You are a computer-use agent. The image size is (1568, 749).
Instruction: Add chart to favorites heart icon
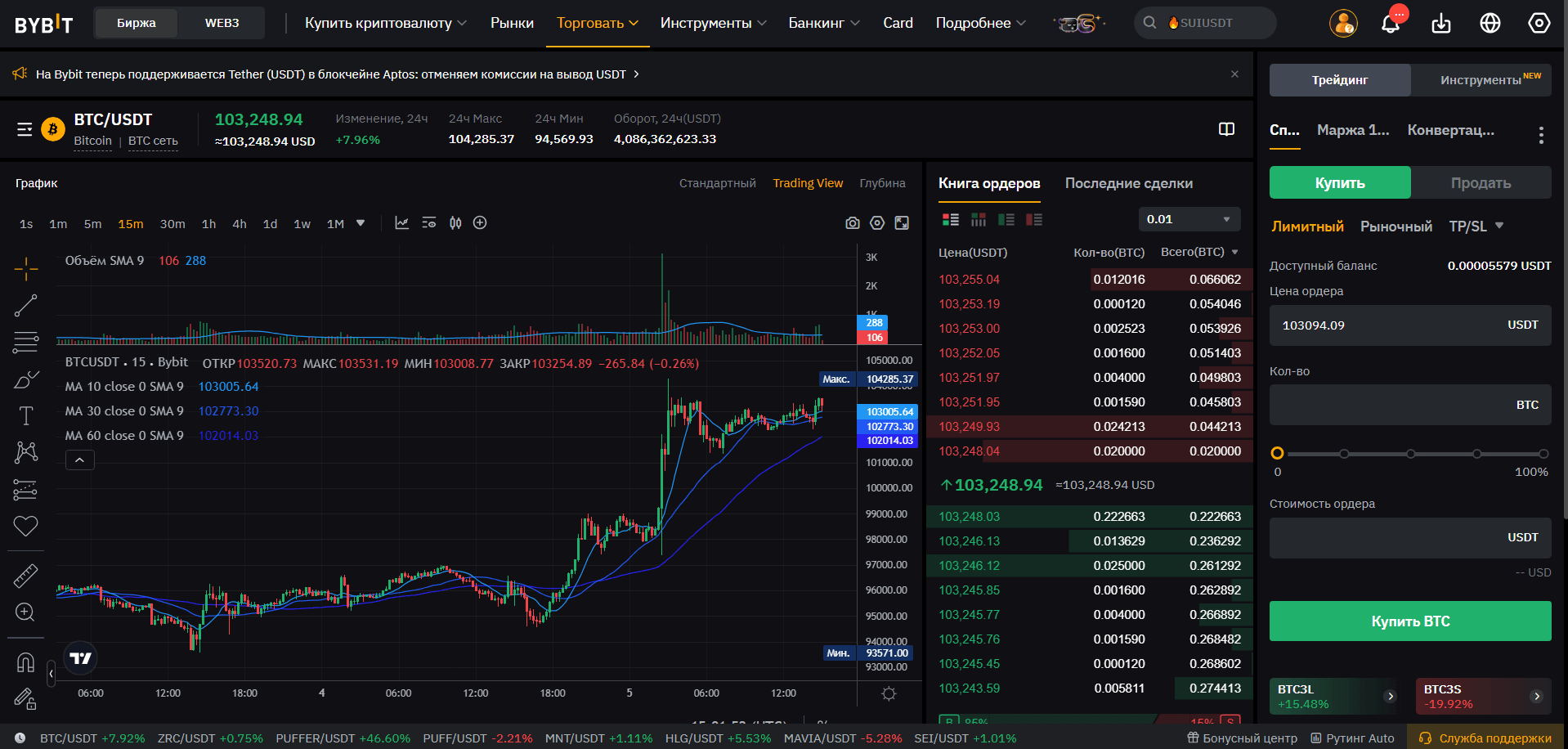click(25, 526)
